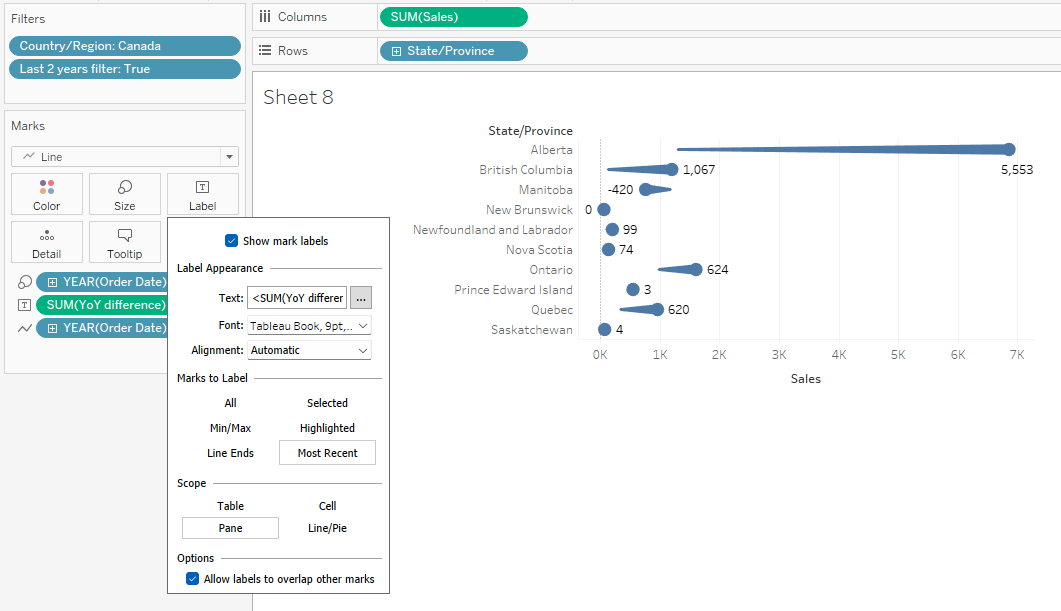The image size is (1061, 611).
Task: Open the Line mark type dropdown
Action: 230,157
